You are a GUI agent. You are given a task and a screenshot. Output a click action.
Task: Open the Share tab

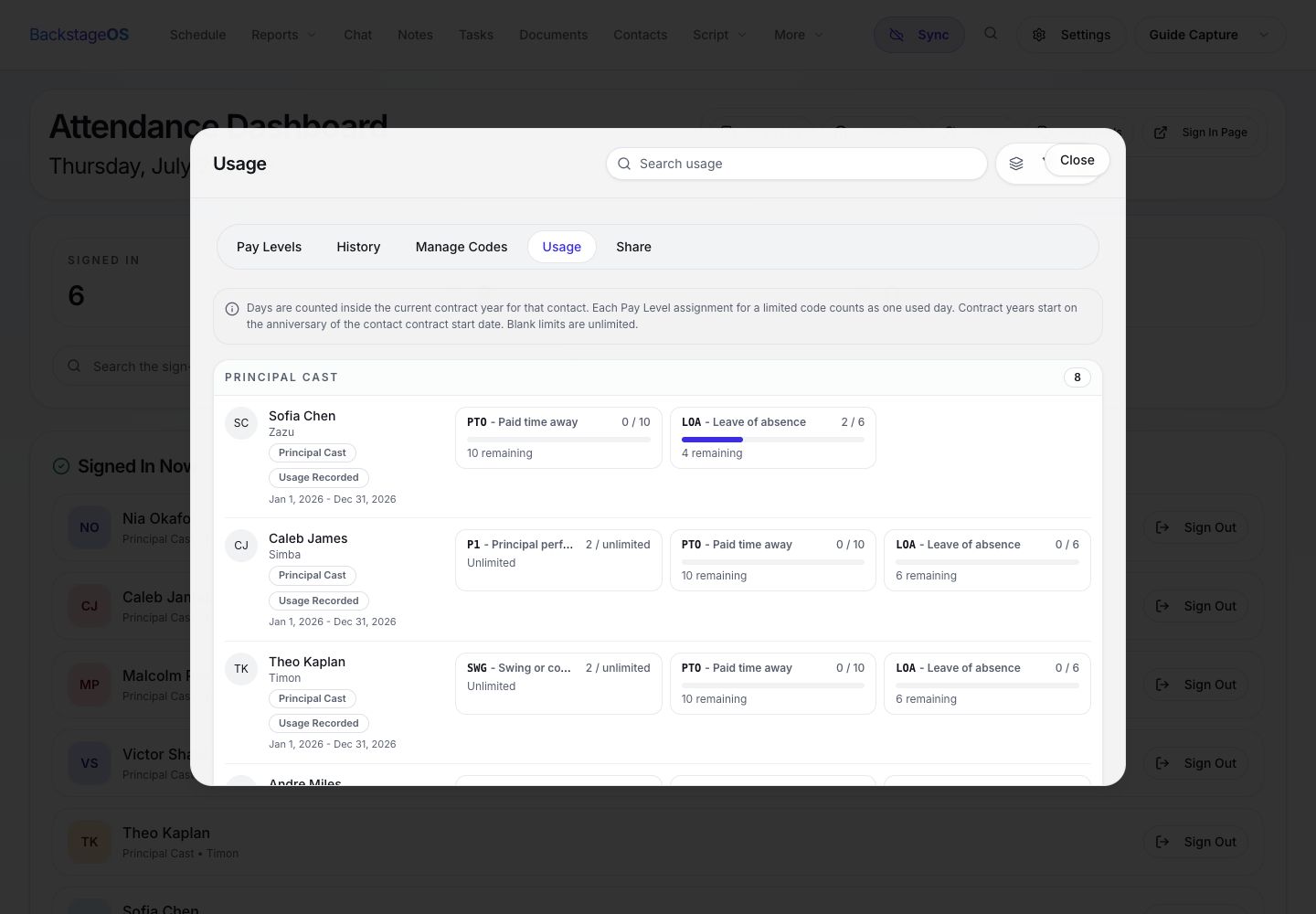(x=633, y=247)
